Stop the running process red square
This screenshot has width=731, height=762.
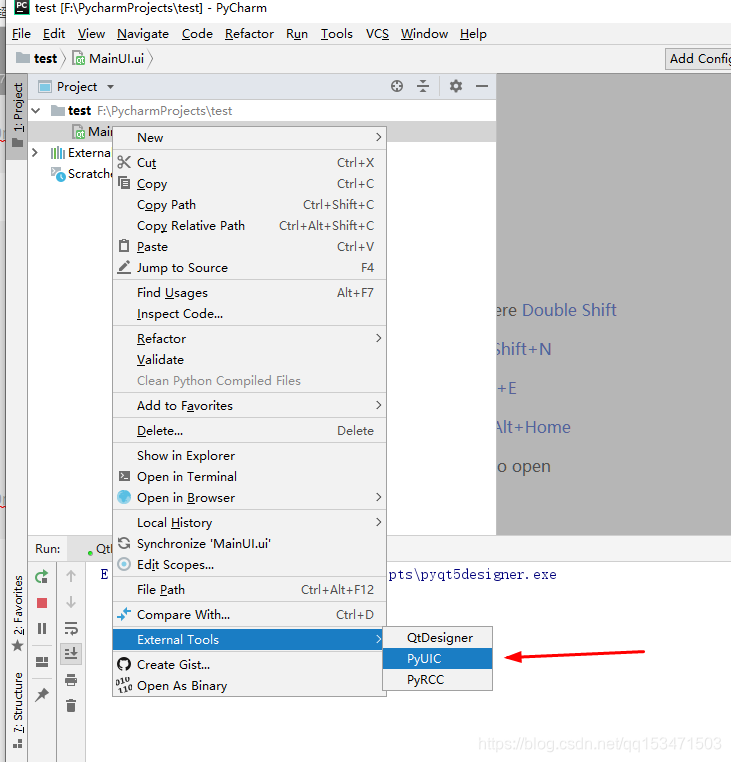(x=42, y=603)
